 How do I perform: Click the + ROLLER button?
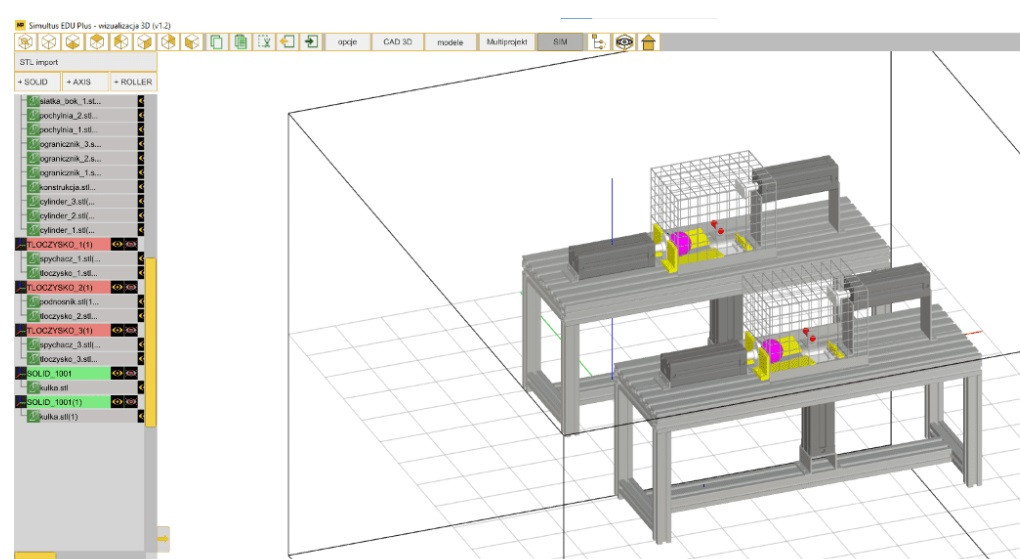coord(133,82)
